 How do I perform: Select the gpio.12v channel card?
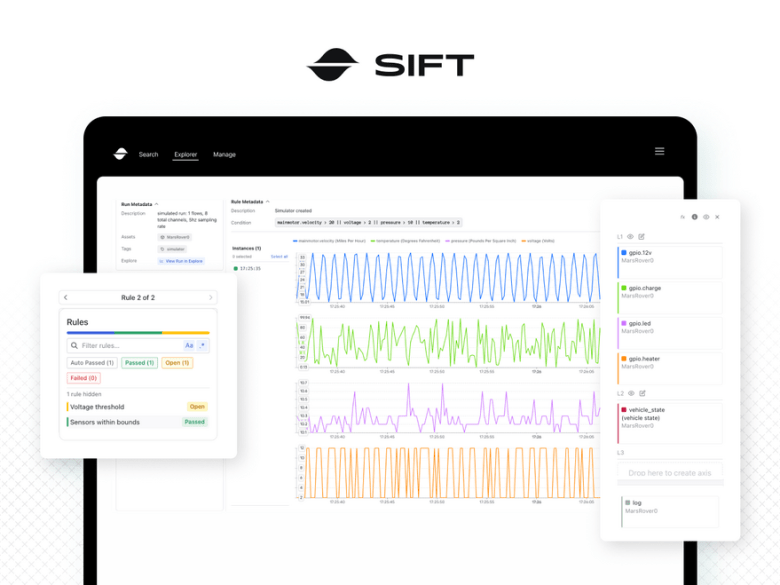670,262
